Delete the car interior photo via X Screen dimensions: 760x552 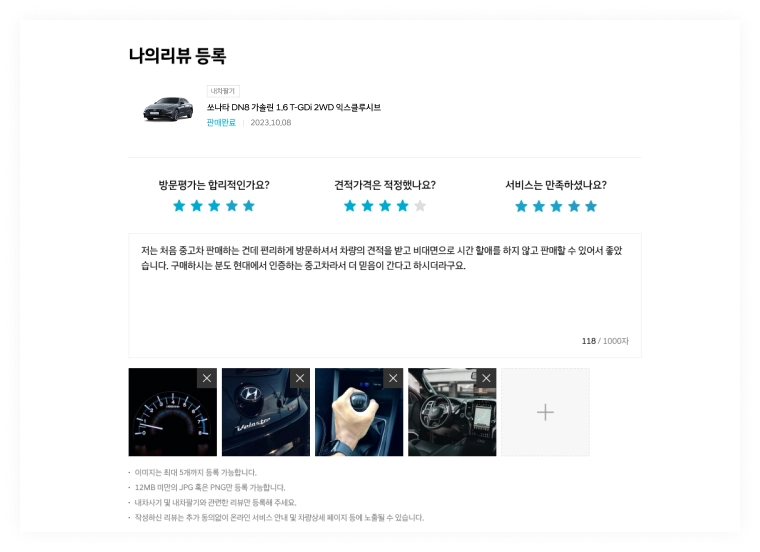tap(486, 378)
